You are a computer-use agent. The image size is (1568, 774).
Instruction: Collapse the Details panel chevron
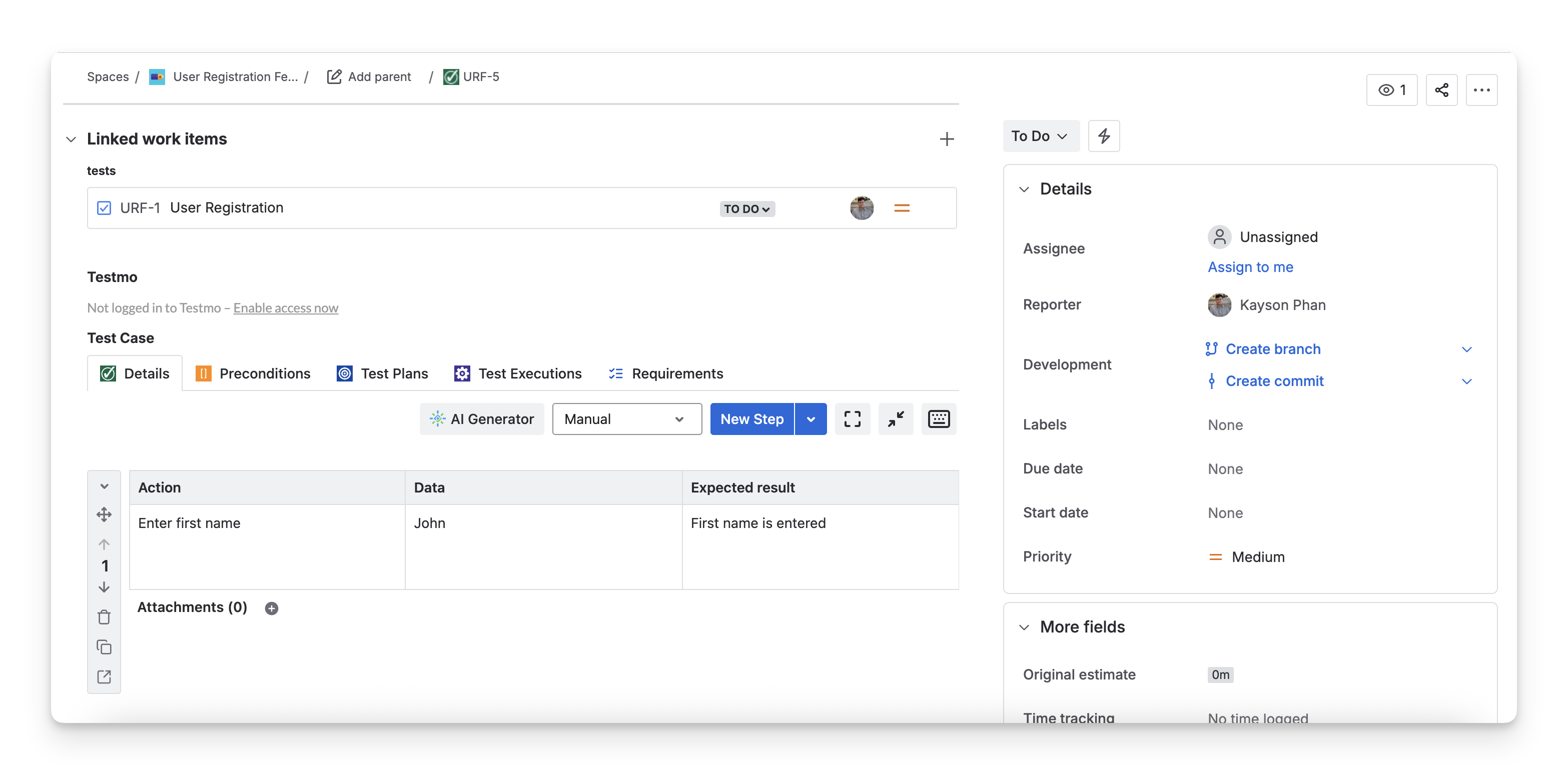[1025, 189]
